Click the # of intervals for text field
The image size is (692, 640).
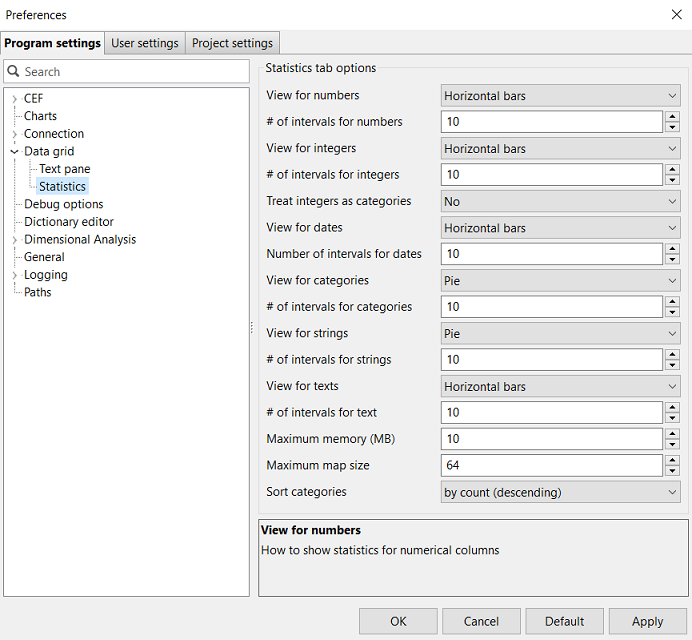552,413
